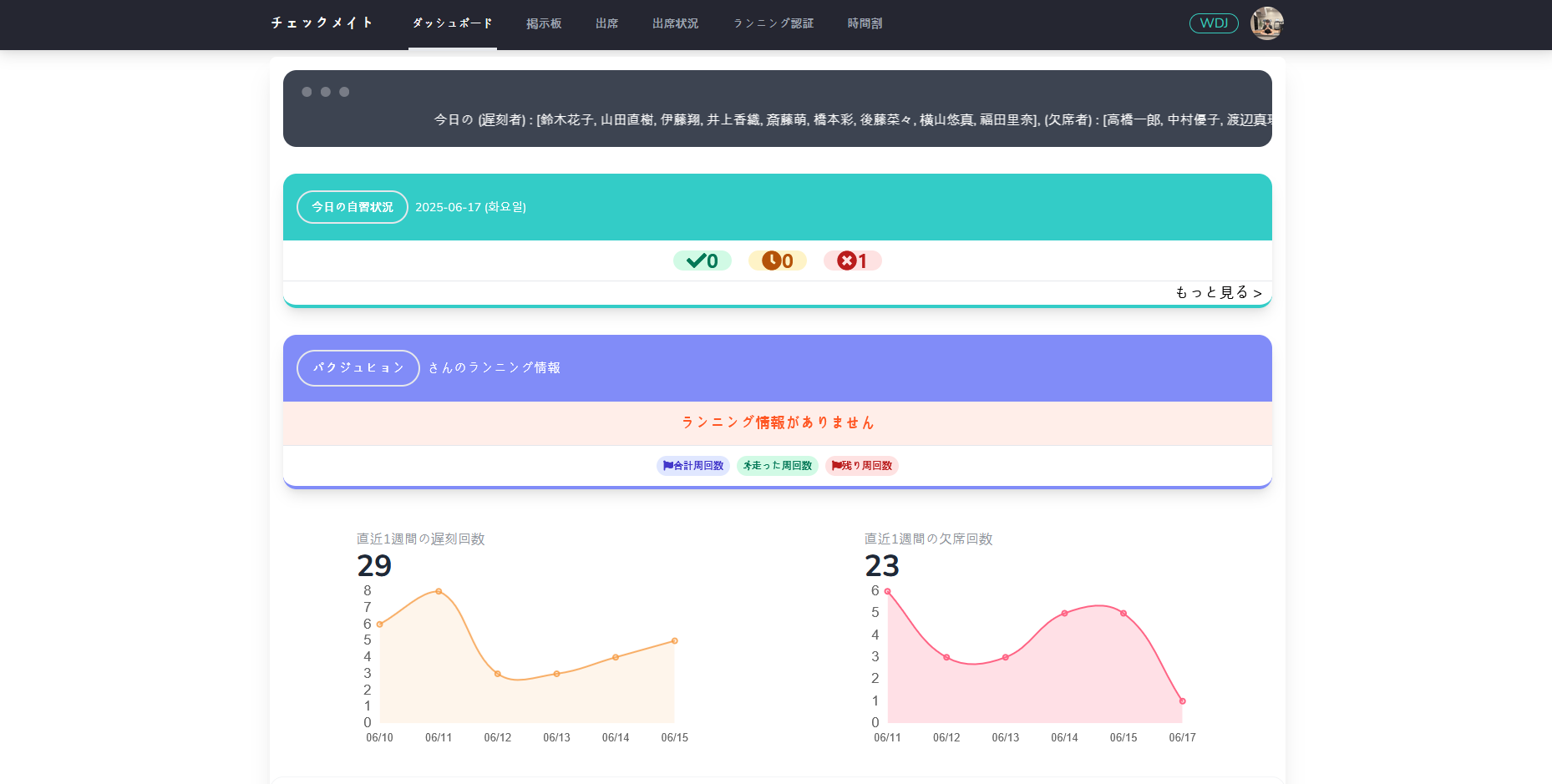Open the 掲示板 menu item
Viewport: 1552px width, 784px height.
(544, 23)
